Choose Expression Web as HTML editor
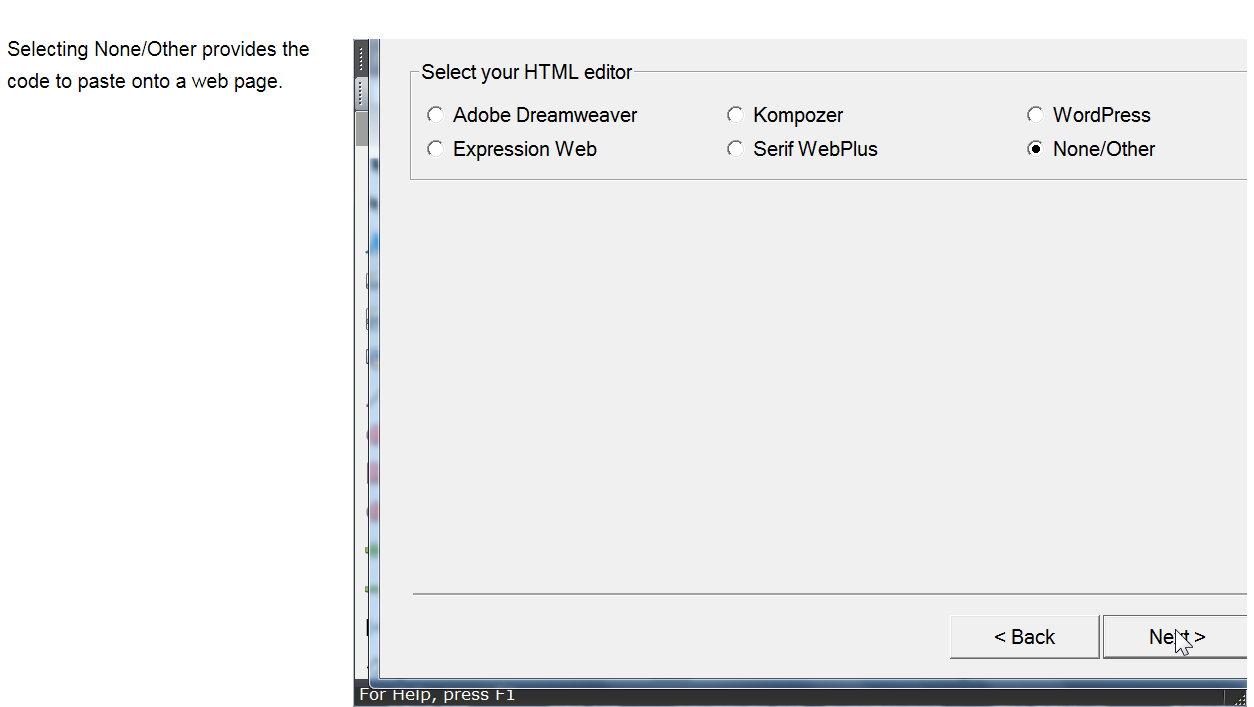The width and height of the screenshot is (1254, 707). coord(435,149)
